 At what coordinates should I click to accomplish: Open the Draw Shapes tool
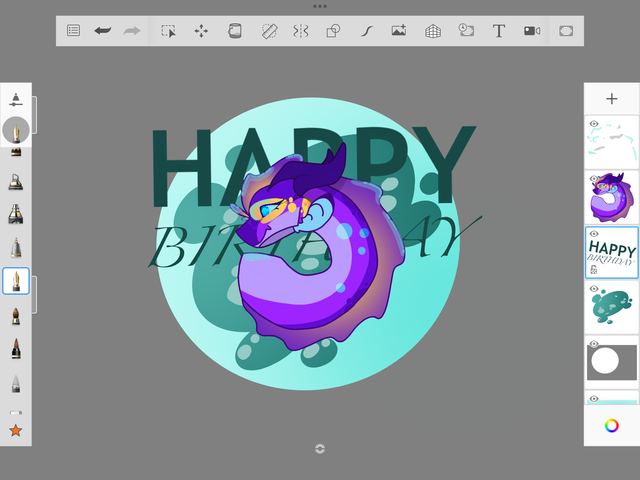pyautogui.click(x=333, y=31)
